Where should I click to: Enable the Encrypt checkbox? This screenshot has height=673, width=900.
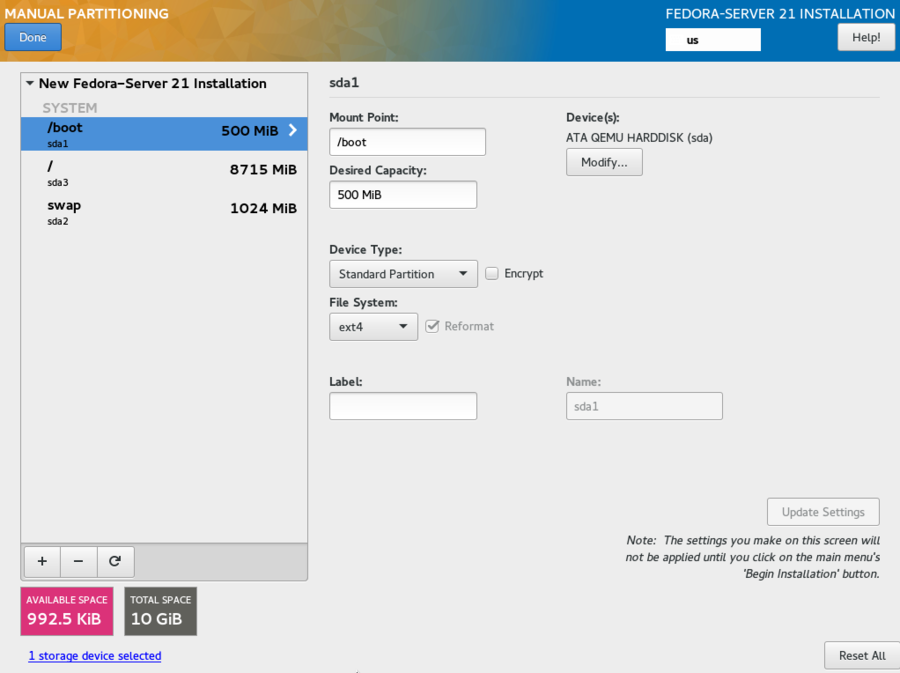click(492, 273)
